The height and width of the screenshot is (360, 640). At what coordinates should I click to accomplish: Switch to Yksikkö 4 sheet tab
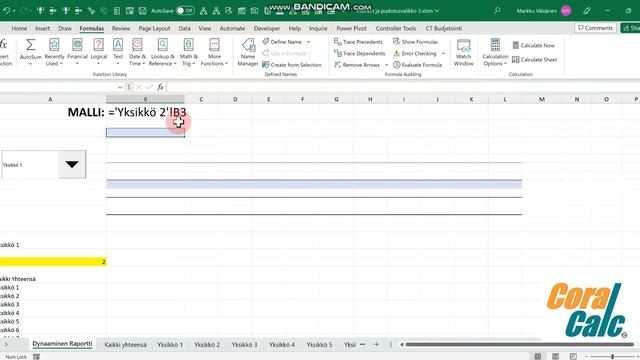pos(282,344)
